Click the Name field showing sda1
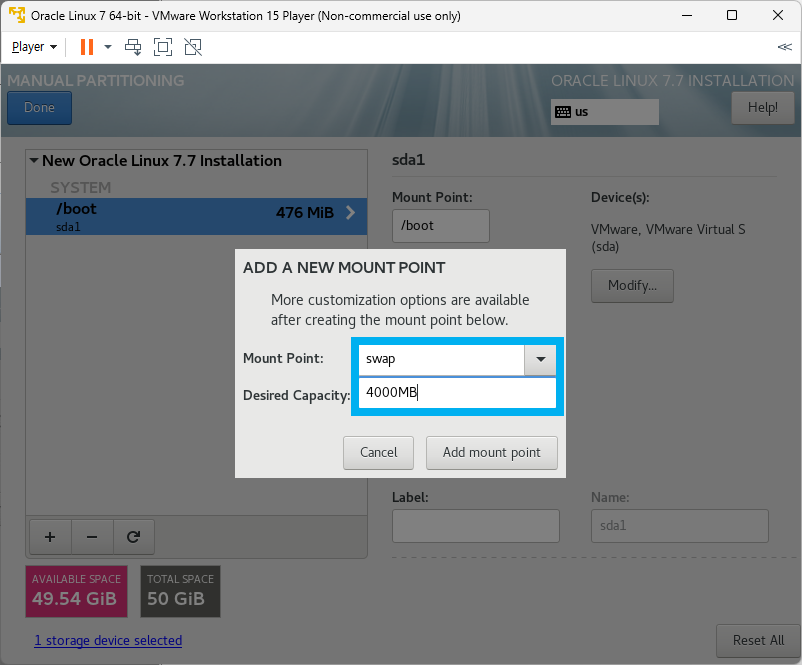Screen dimensions: 802x665 pyautogui.click(x=680, y=526)
